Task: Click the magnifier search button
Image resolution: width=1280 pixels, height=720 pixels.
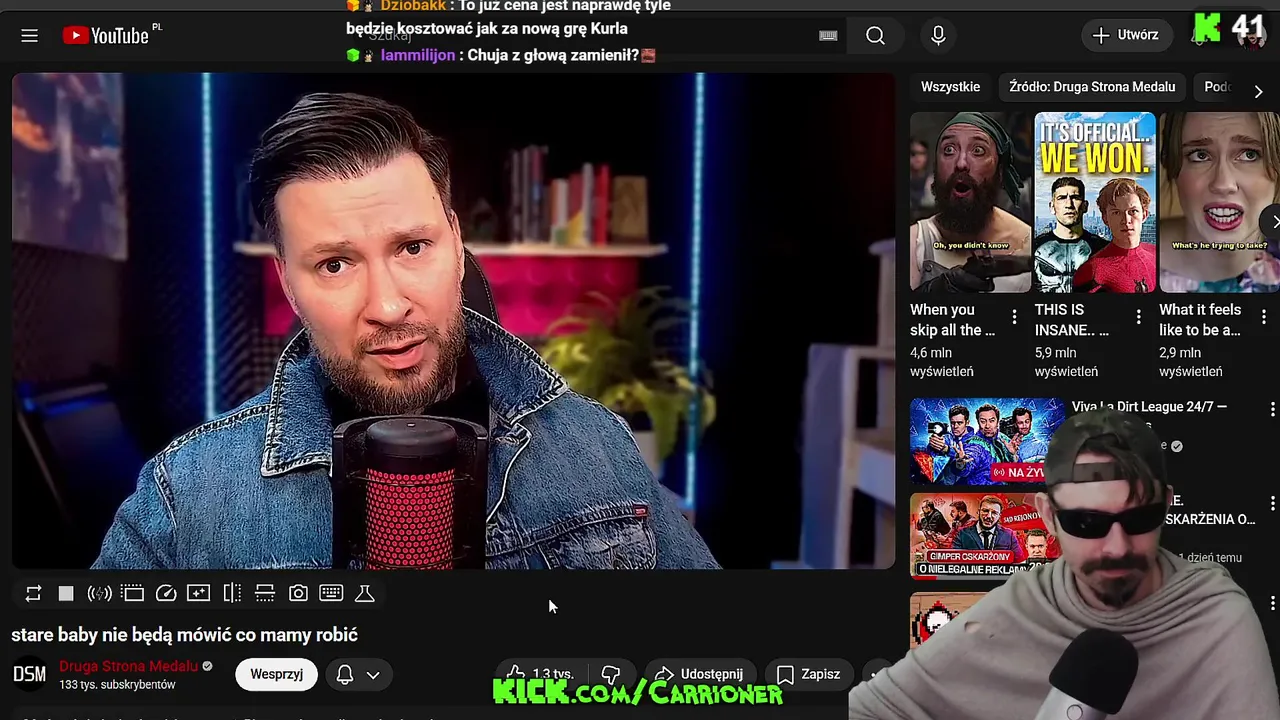Action: click(875, 36)
